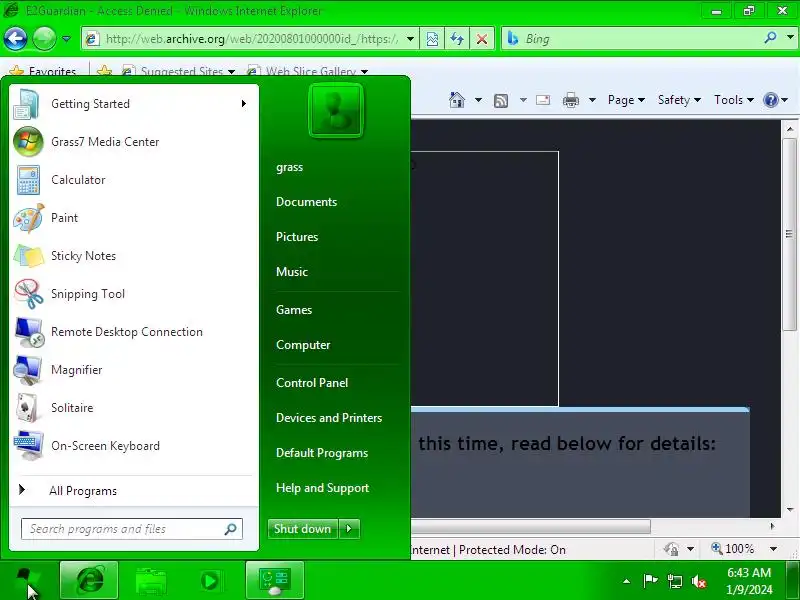Click the RSS Feeds icon
This screenshot has height=600, width=800.
[501, 101]
